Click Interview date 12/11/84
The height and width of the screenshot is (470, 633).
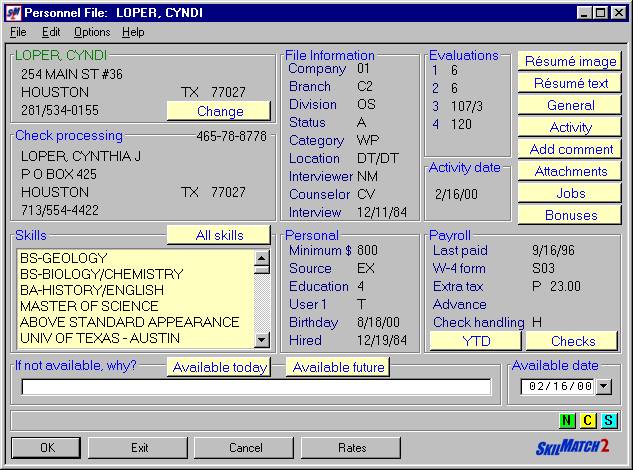tap(382, 212)
